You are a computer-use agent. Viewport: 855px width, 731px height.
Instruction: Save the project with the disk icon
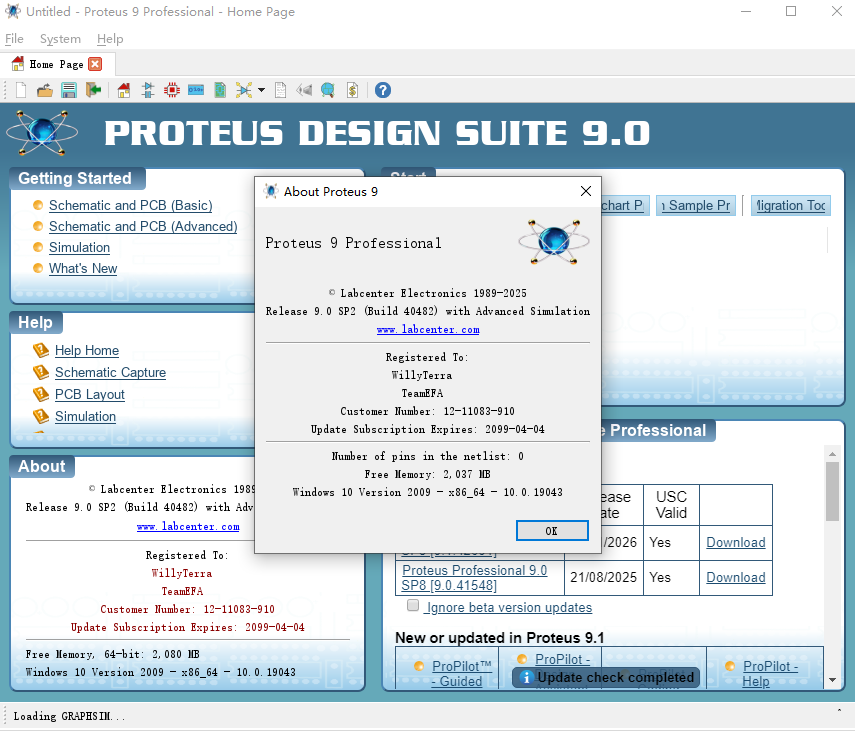tap(69, 90)
